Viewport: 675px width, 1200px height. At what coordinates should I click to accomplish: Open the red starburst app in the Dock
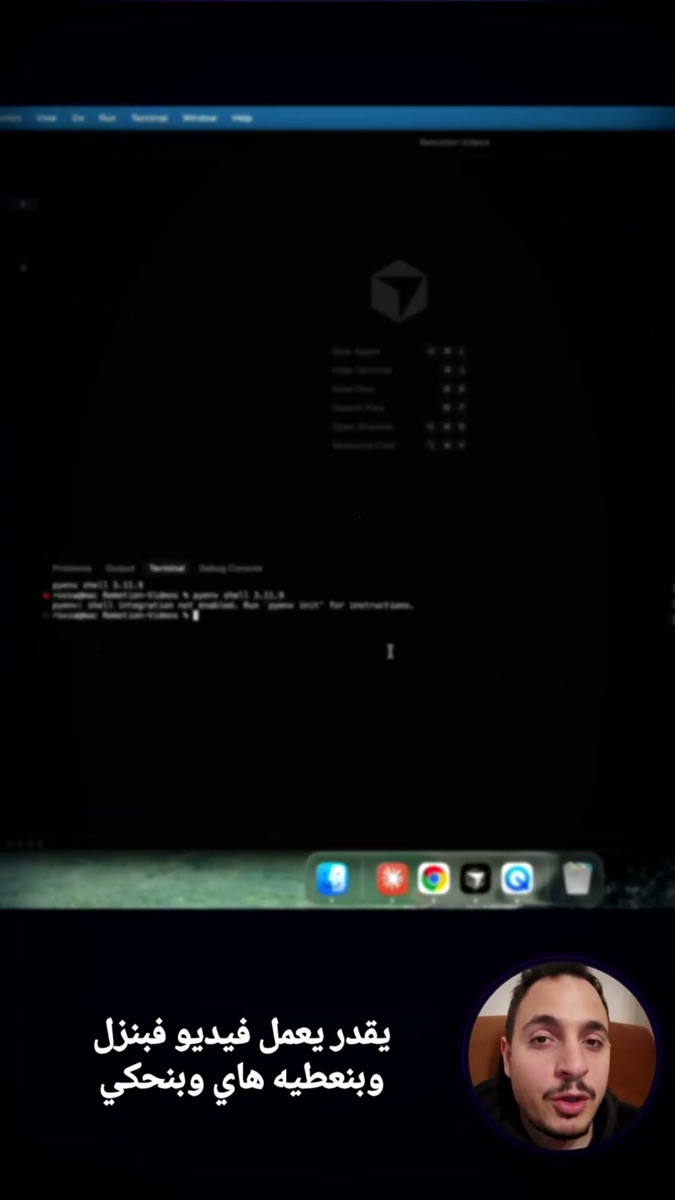pyautogui.click(x=391, y=879)
